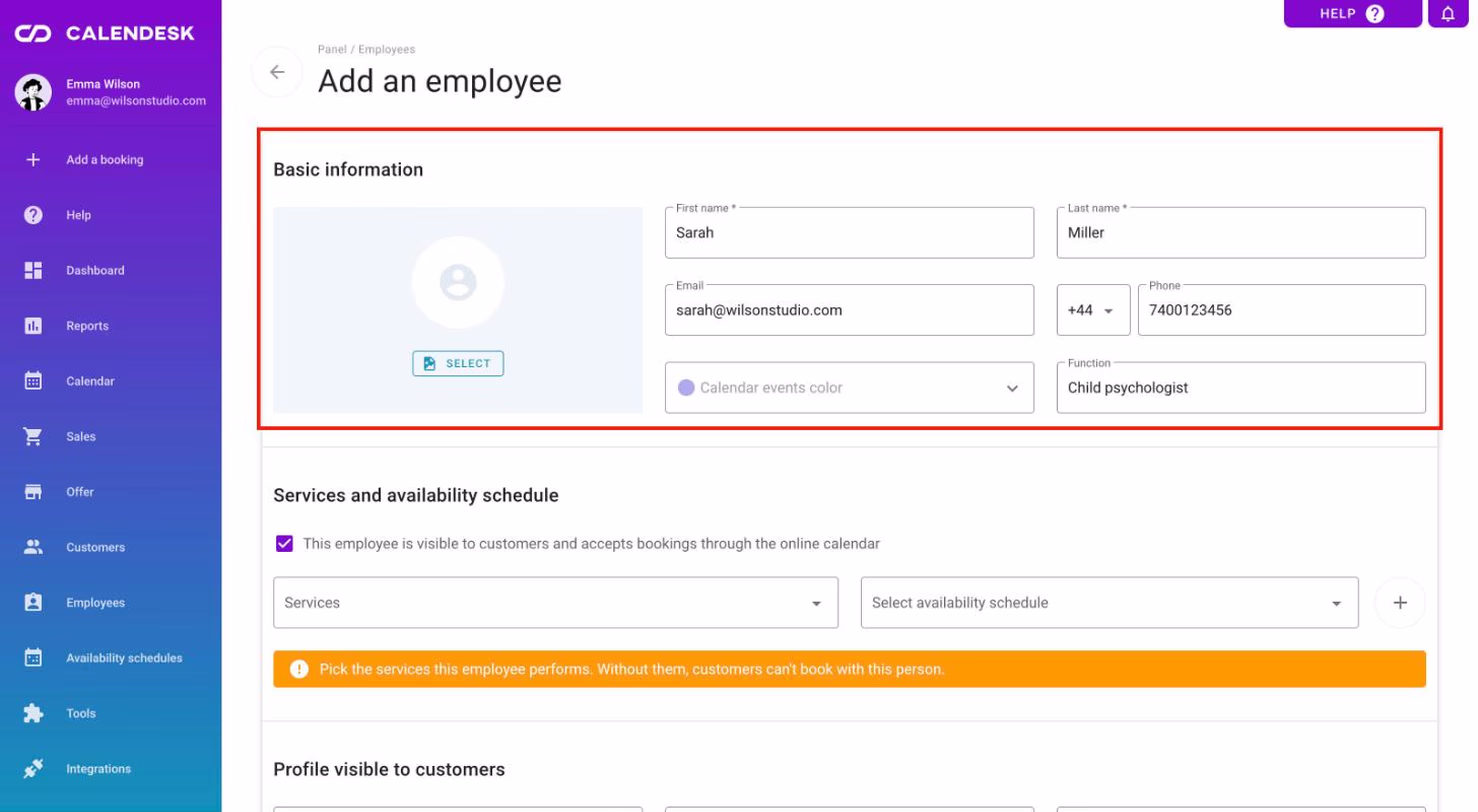
Task: Go back using the arrow button
Action: click(277, 72)
